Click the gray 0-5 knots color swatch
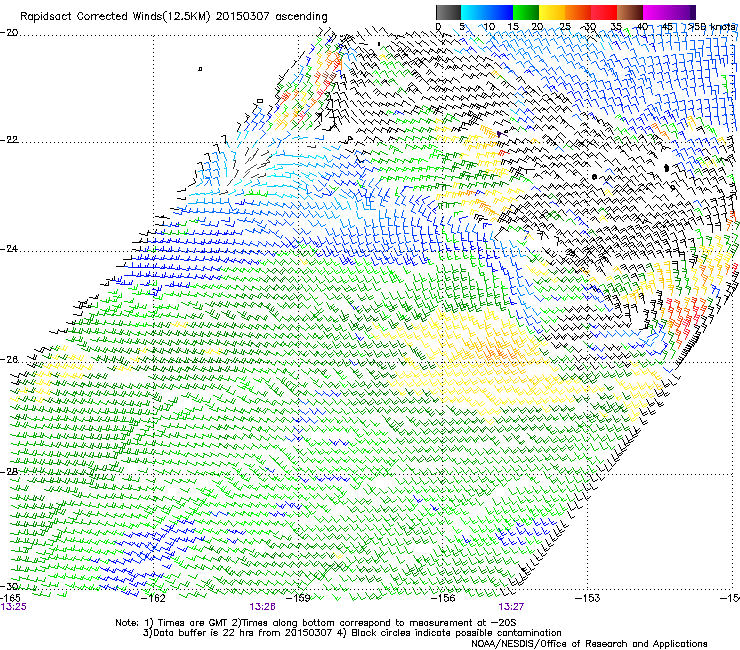 [448, 12]
